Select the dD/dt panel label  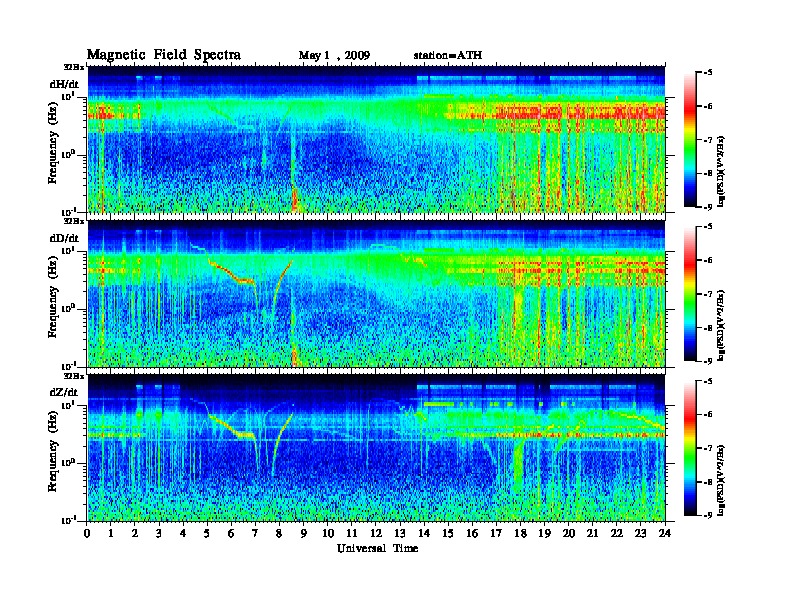64,238
